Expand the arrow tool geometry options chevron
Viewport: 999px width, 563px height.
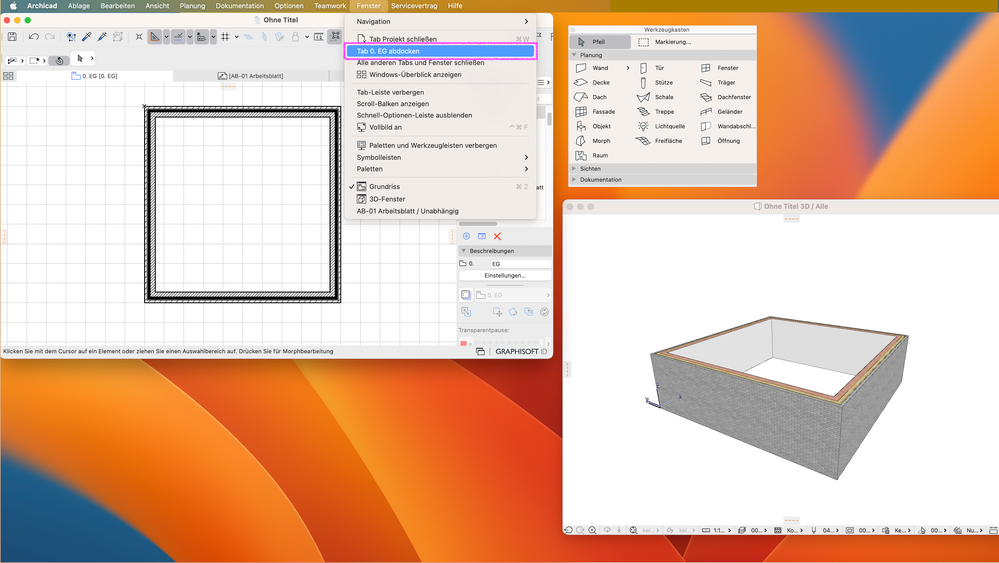click(x=92, y=59)
